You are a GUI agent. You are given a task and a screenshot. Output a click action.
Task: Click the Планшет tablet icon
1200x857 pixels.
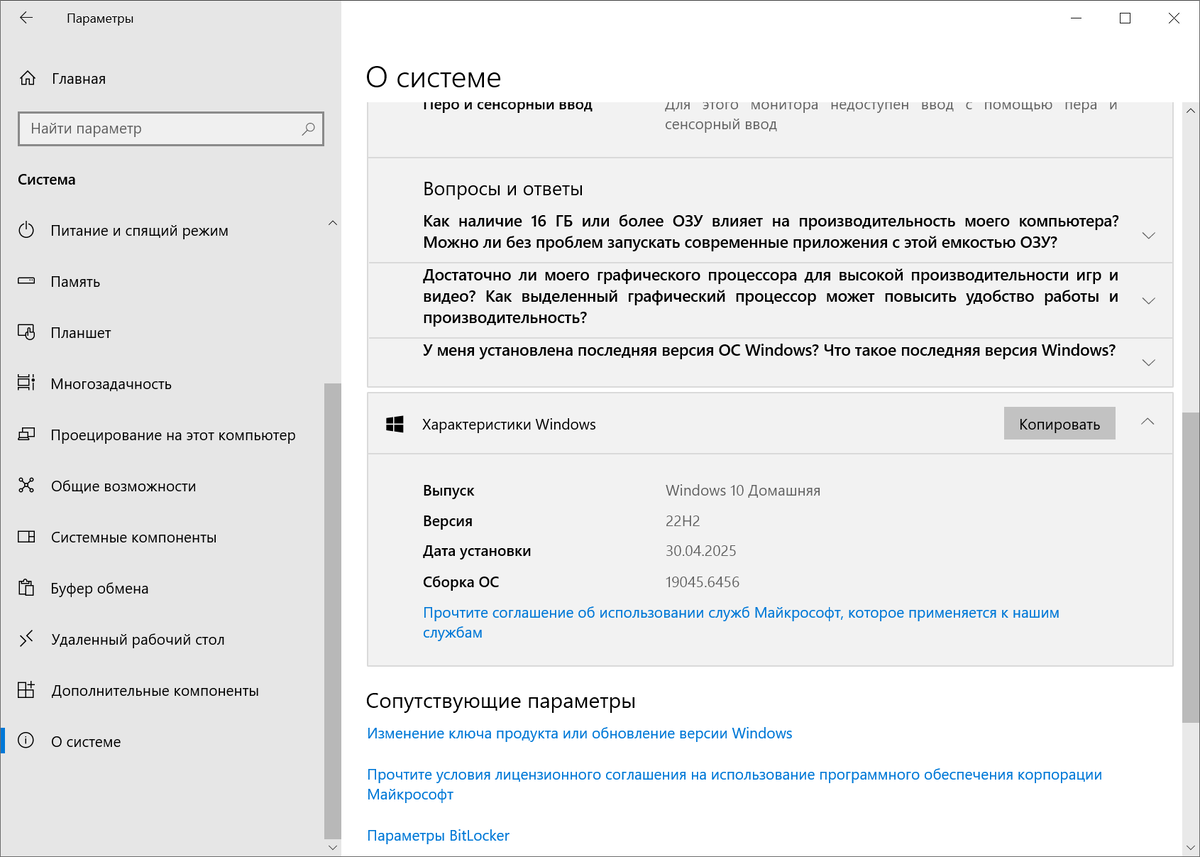[x=27, y=332]
